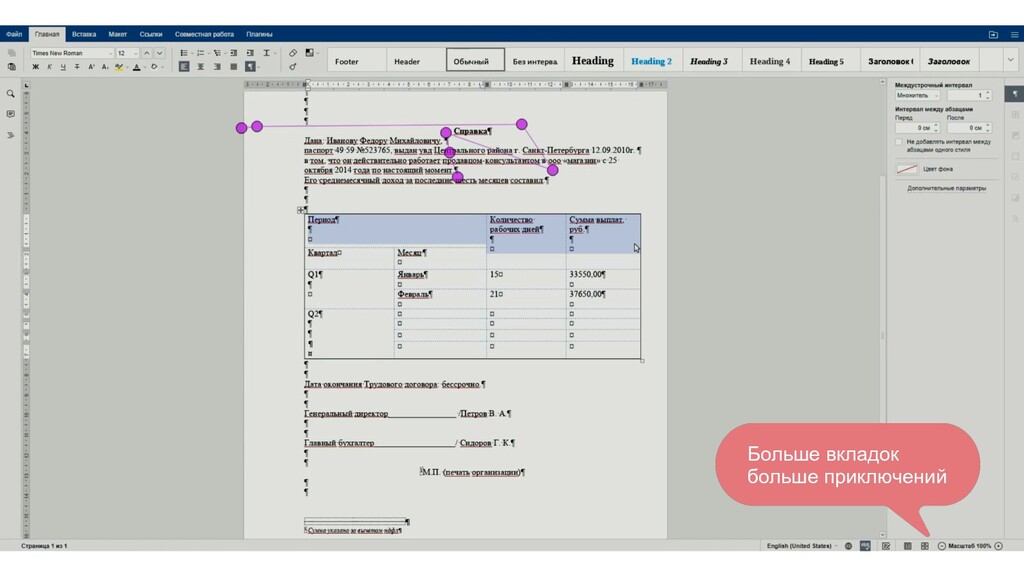Image resolution: width=1024 pixels, height=576 pixels.
Task: Click the font color 'A' button
Action: 136,67
